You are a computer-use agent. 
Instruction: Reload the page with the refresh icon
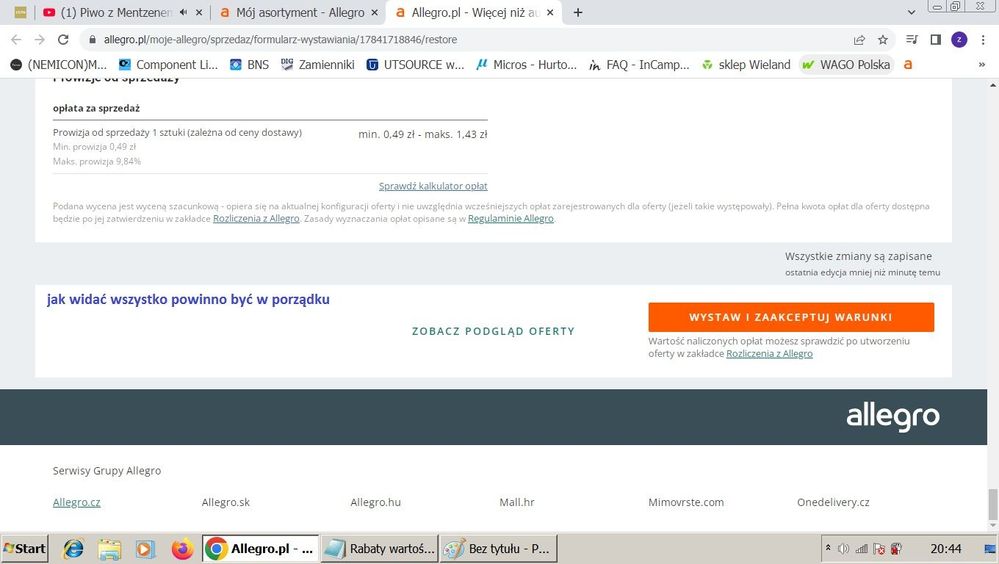point(63,40)
